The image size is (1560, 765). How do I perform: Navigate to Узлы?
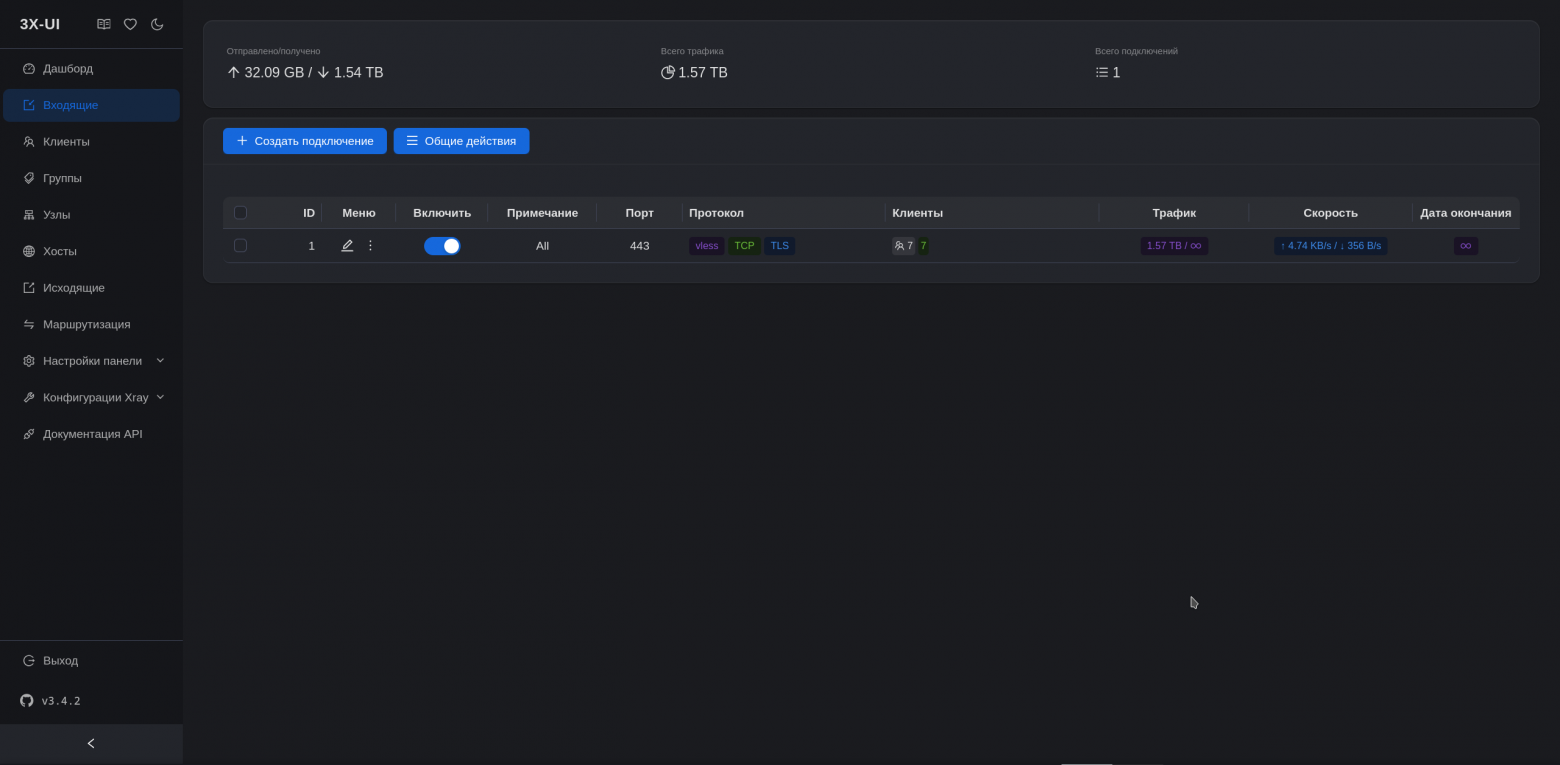tap(91, 215)
